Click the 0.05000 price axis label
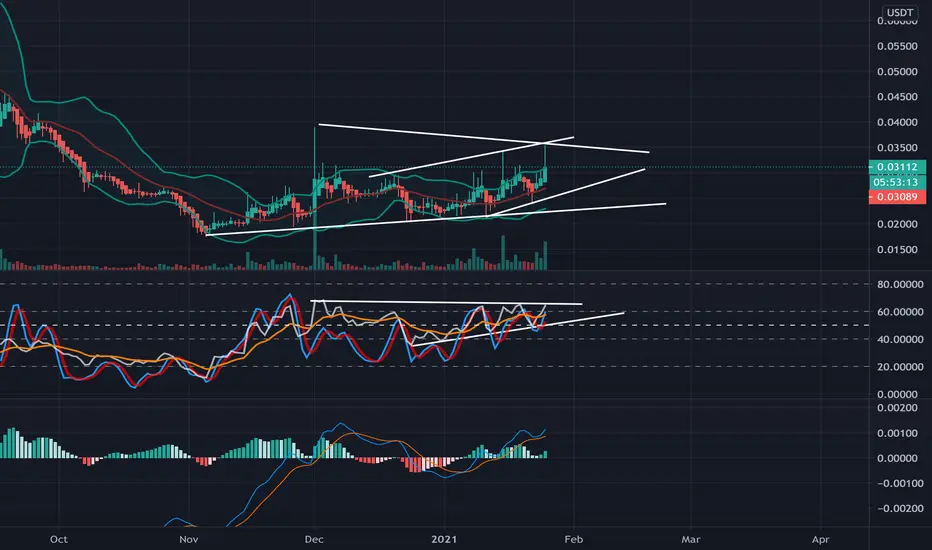This screenshot has width=932, height=550. point(897,72)
